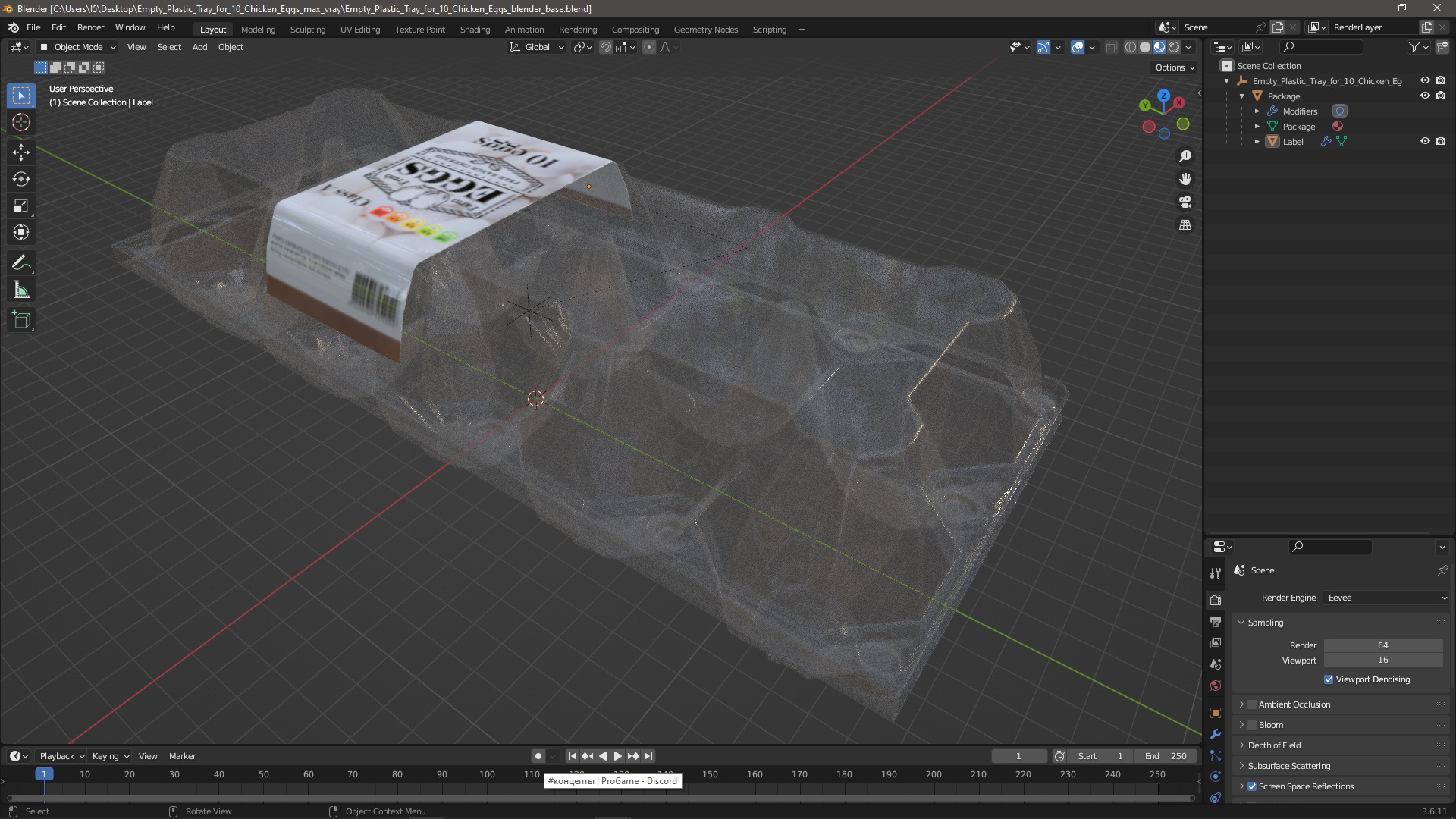
Task: Switch to orthographic grid view icon
Action: 1185,225
